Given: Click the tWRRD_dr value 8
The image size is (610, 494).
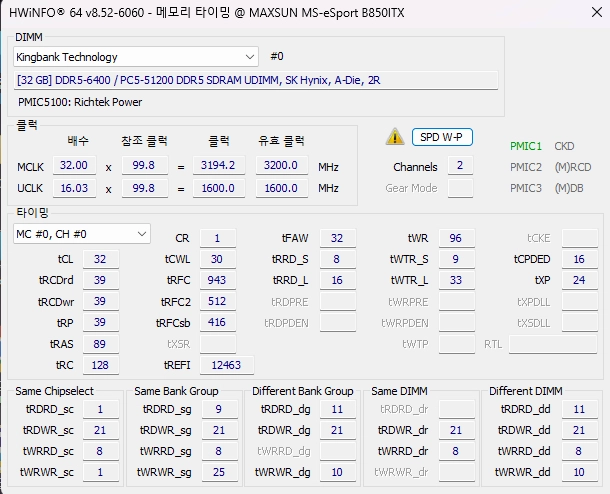Looking at the screenshot, I should coord(457,451).
